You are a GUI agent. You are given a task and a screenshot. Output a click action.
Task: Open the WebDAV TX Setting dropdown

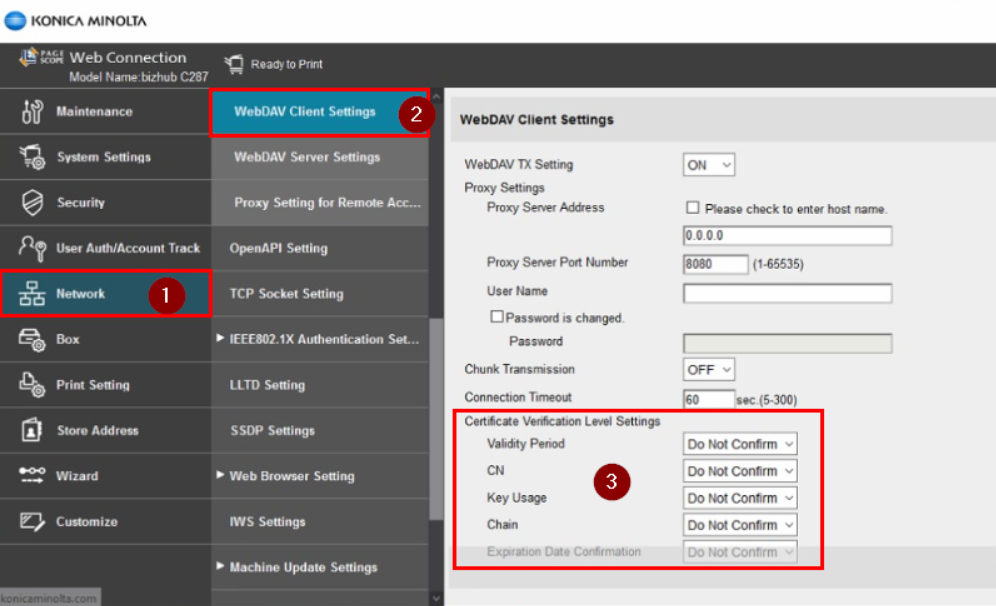pyautogui.click(x=709, y=165)
